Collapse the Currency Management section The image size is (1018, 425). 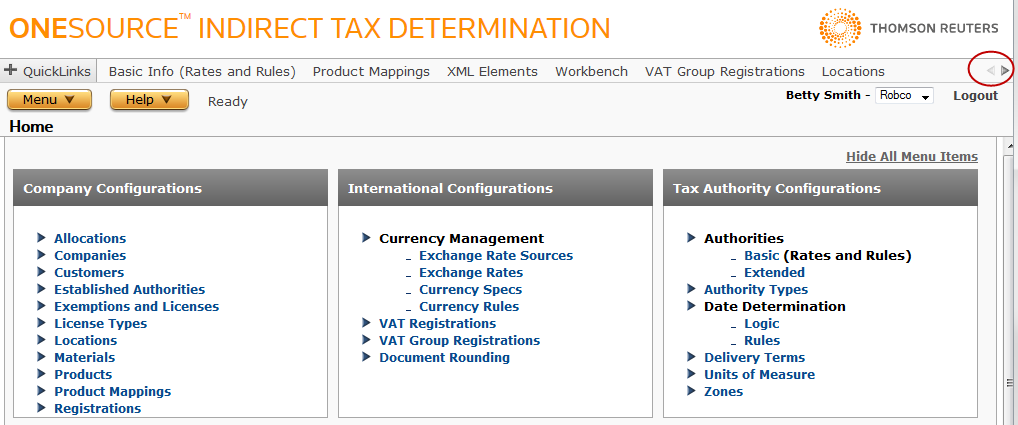click(366, 238)
